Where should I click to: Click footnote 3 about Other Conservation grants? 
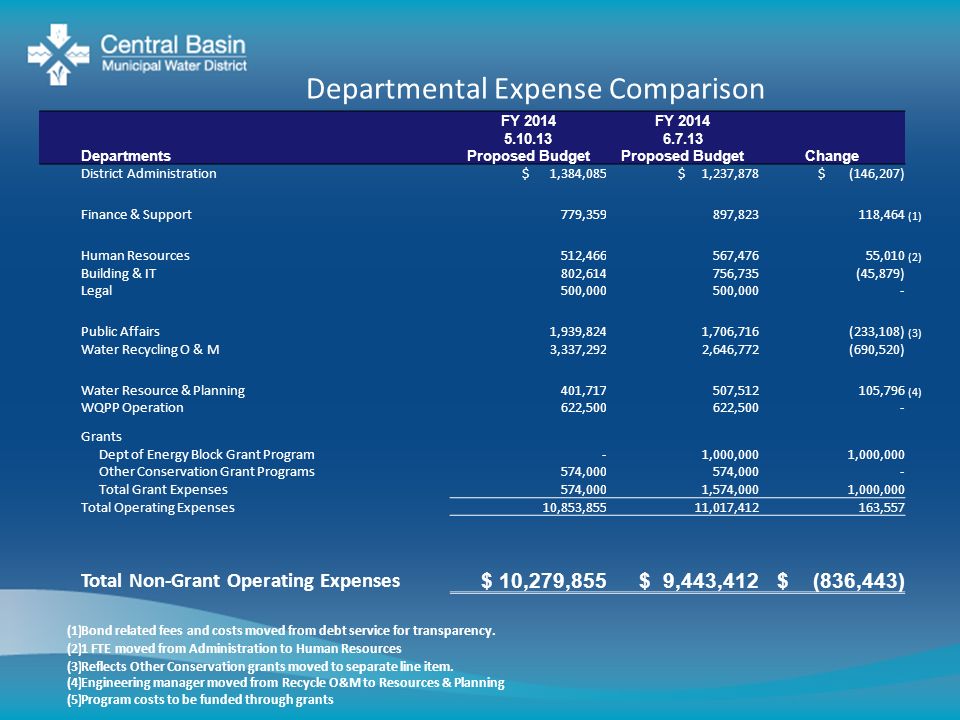260,666
